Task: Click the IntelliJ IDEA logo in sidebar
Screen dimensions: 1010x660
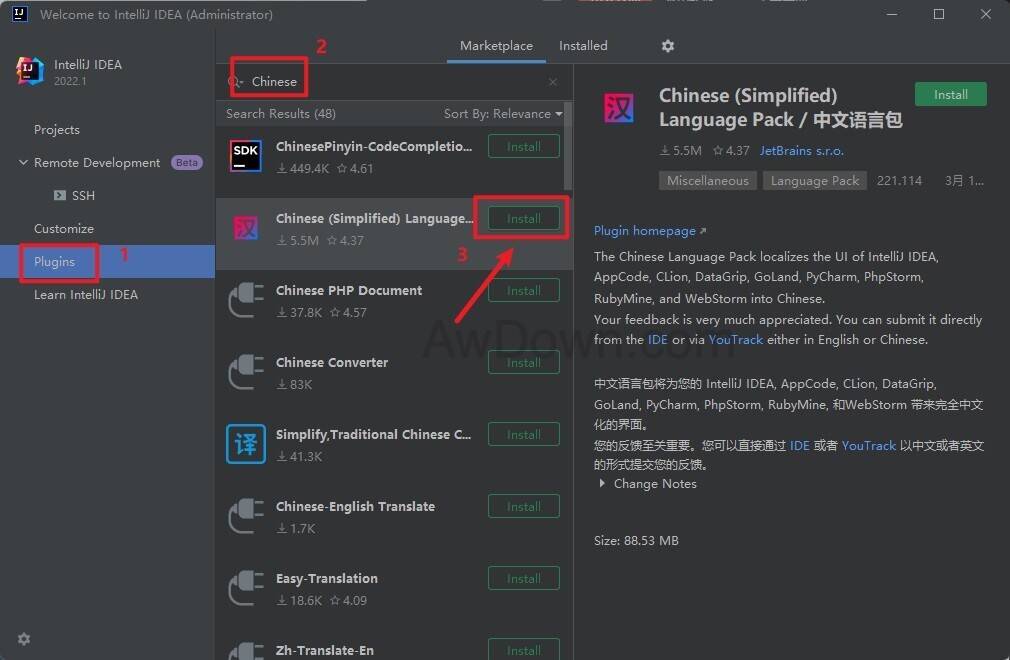Action: [x=31, y=71]
